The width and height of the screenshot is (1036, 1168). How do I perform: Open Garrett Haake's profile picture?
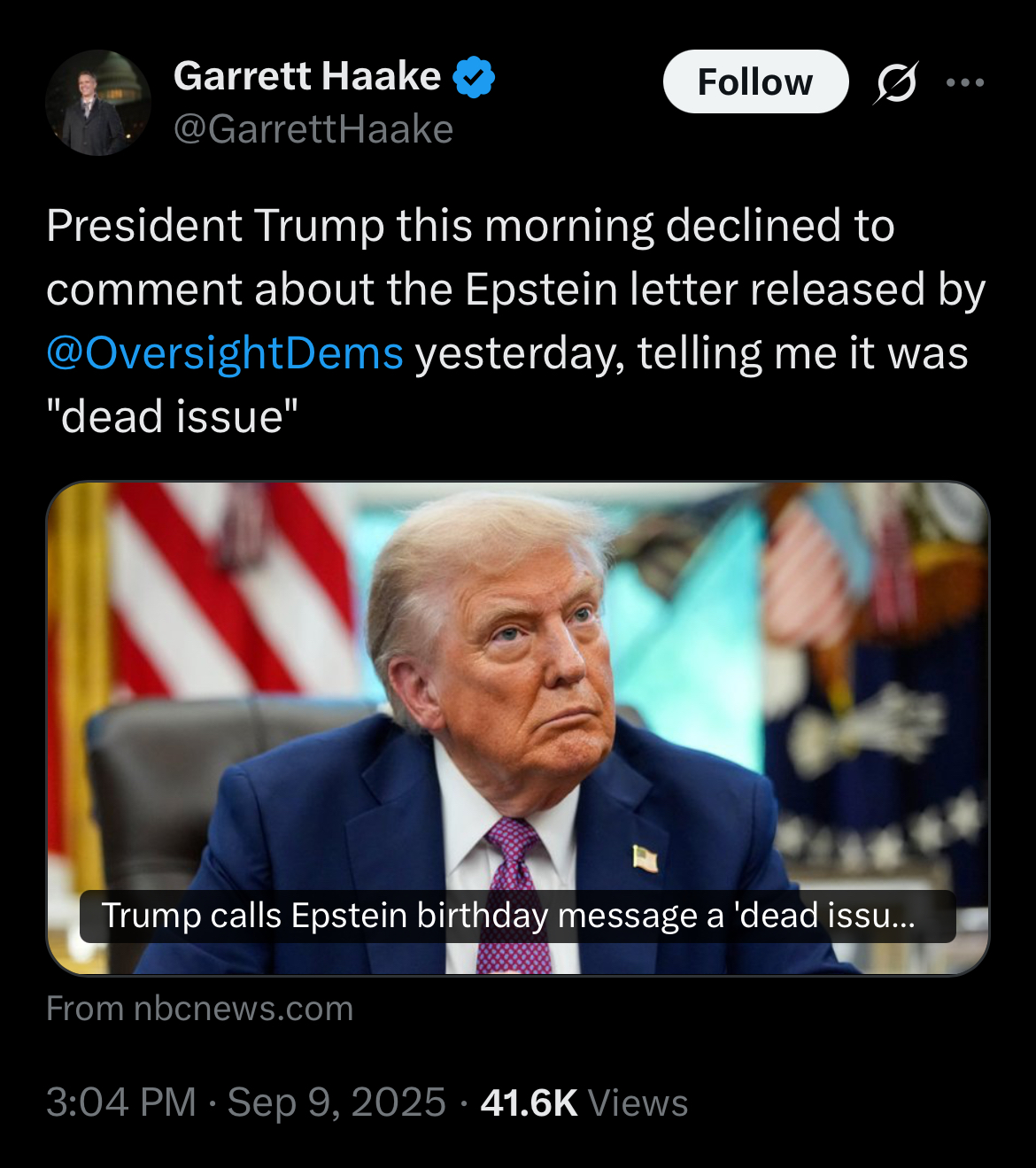tap(98, 103)
